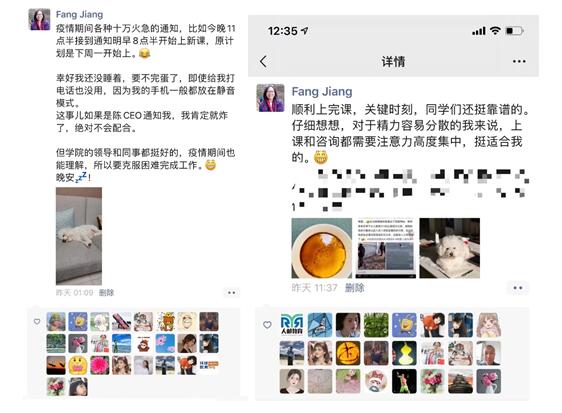Viewport: 562px width, 413px height.
Task: Tap the heart icon in the right likes list
Action: click(x=267, y=325)
